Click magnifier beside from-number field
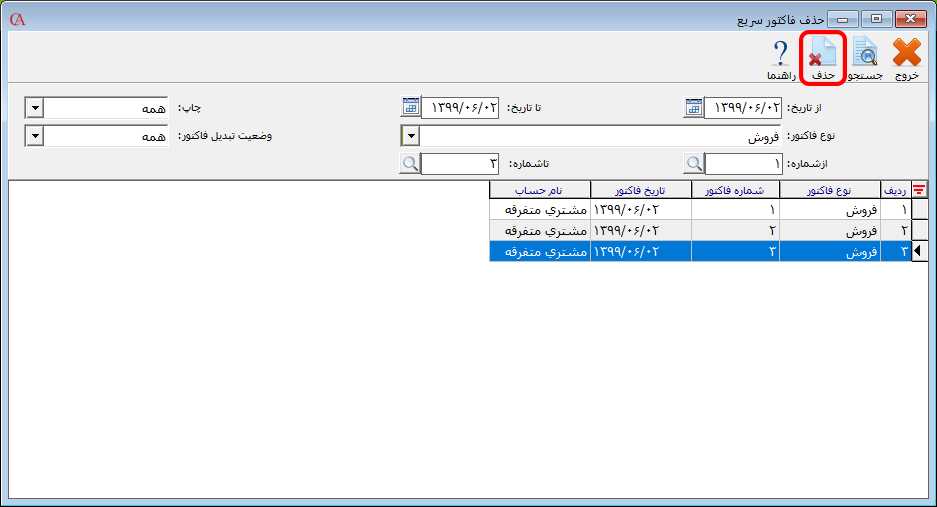Viewport: 937px width, 507px height. tap(693, 164)
